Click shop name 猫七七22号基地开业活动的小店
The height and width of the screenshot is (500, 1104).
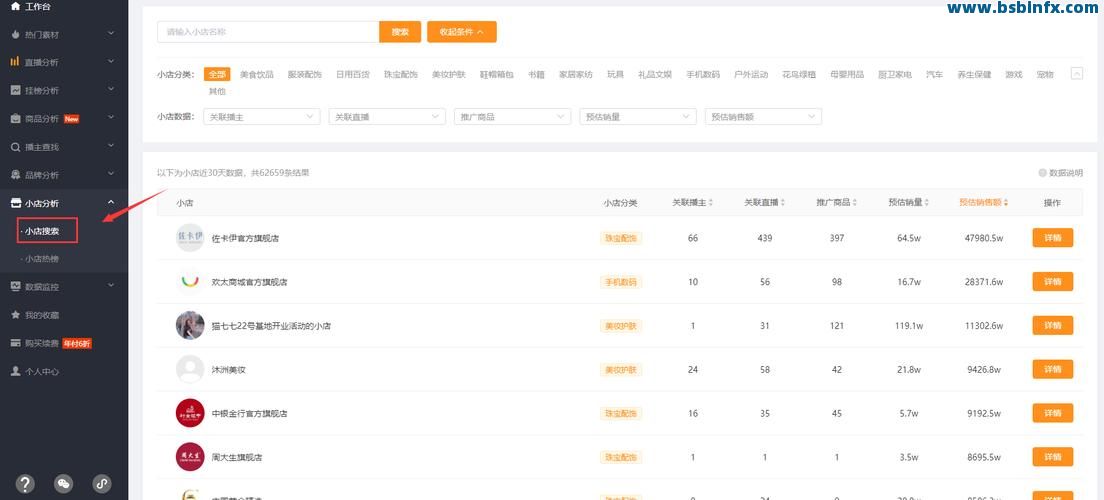coord(271,326)
